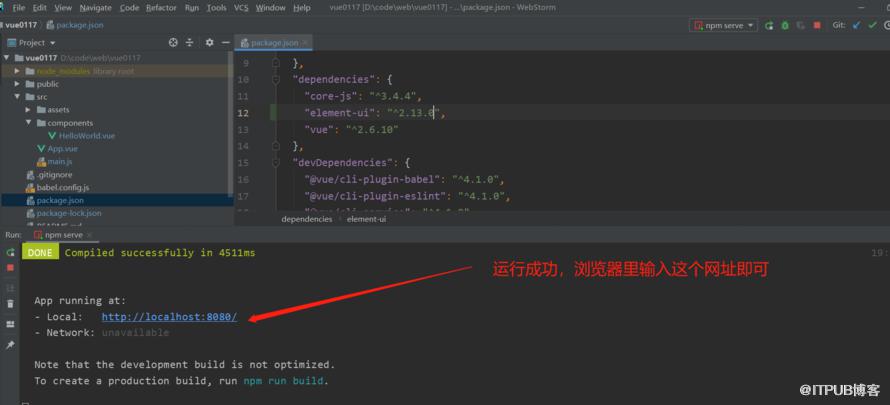This screenshot has width=890, height=405.
Task: Open the Refactor menu
Action: [x=162, y=8]
